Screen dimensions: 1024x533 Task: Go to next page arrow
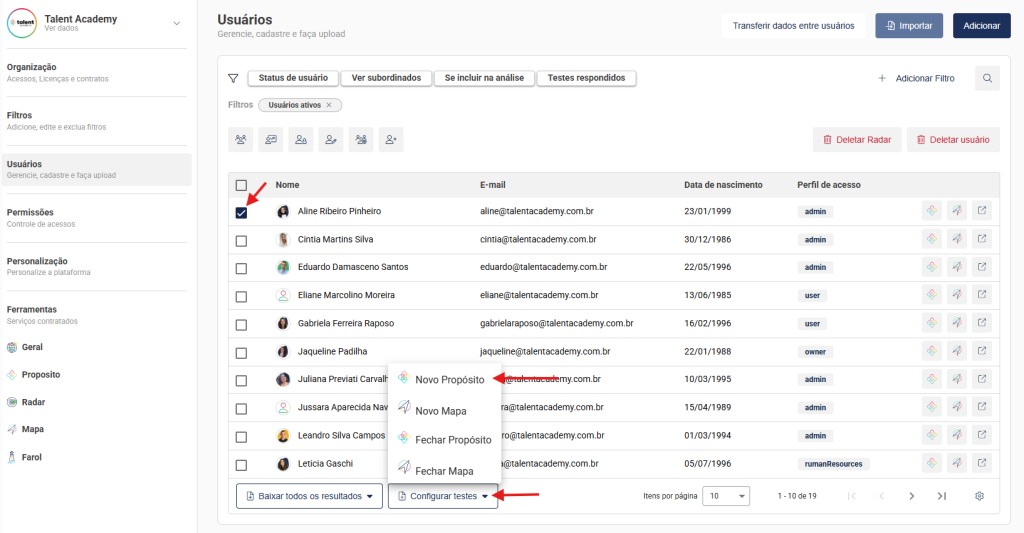tap(911, 496)
